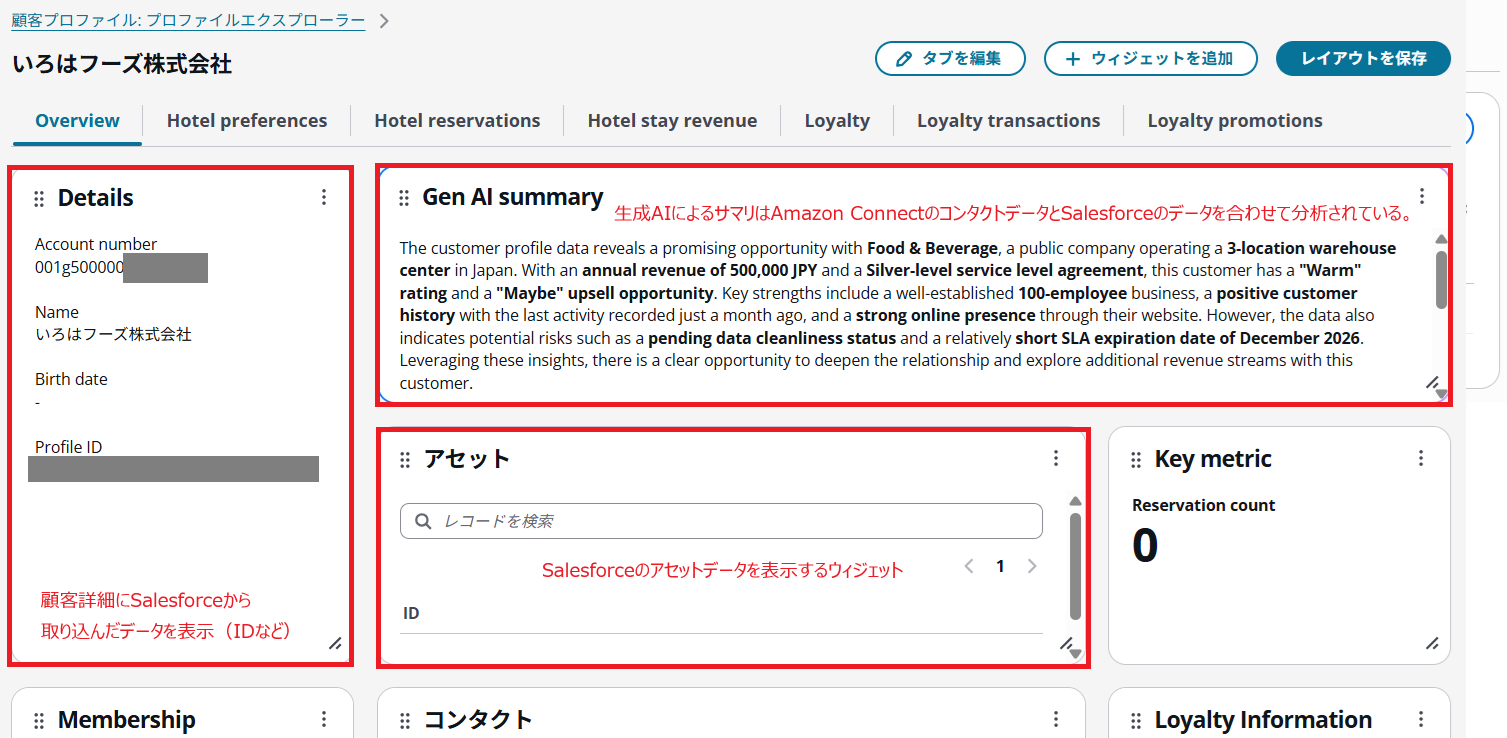
Task: Go to next page in アセット widget
Action: tap(1032, 565)
